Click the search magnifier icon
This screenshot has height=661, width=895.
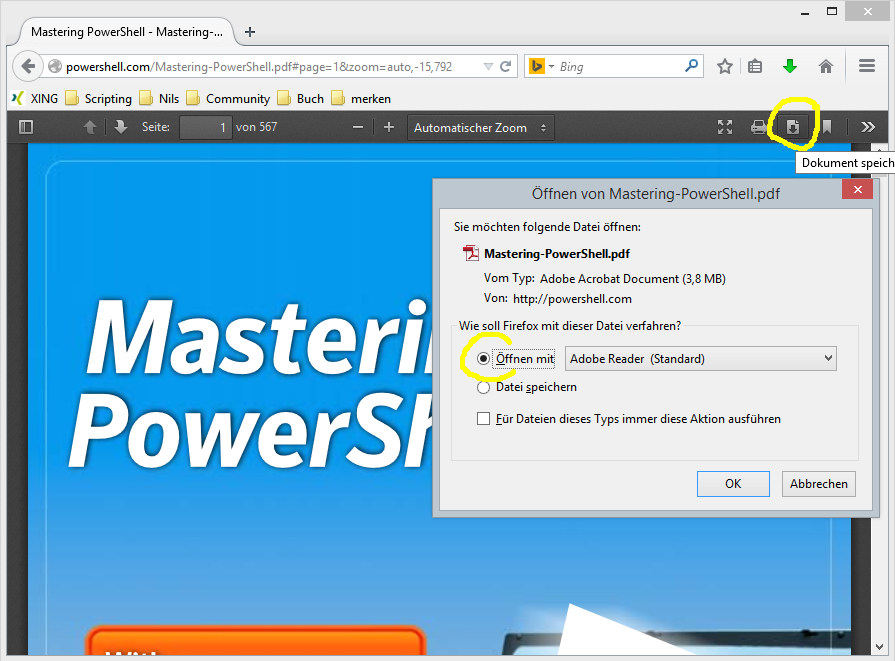pyautogui.click(x=691, y=66)
